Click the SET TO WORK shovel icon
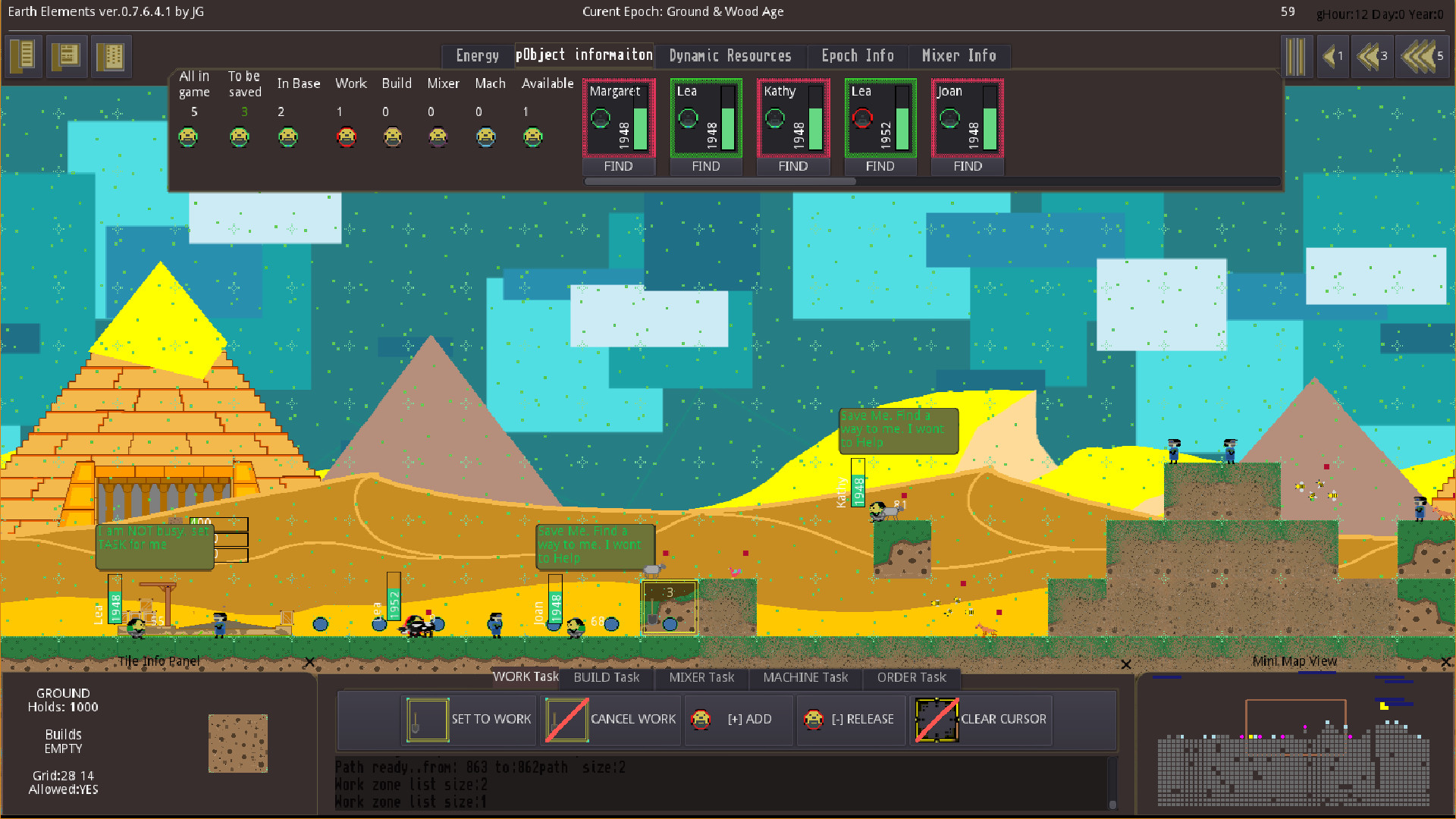Viewport: 1456px width, 819px height. tap(428, 719)
